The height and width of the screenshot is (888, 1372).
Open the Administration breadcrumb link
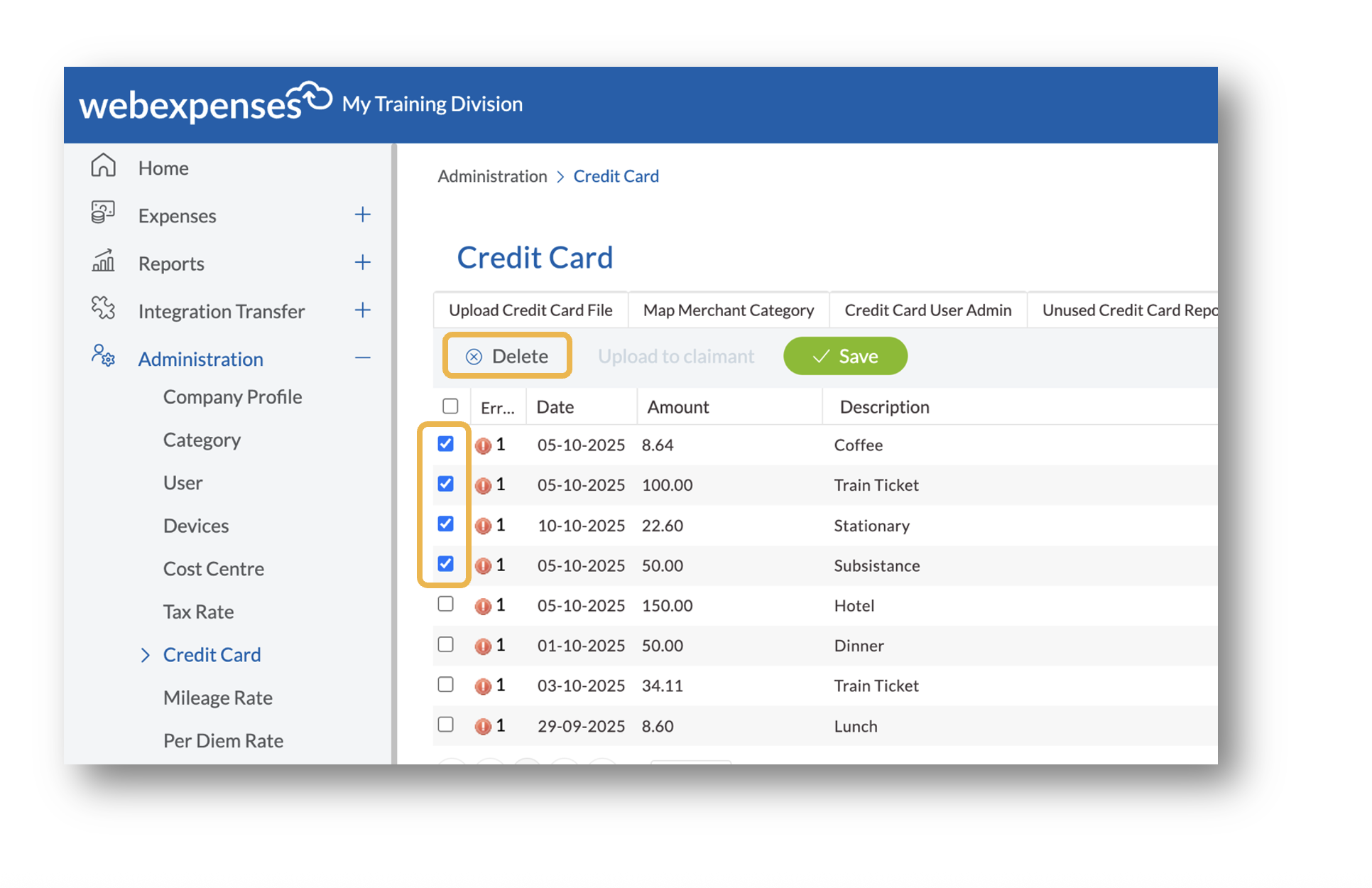point(492,175)
